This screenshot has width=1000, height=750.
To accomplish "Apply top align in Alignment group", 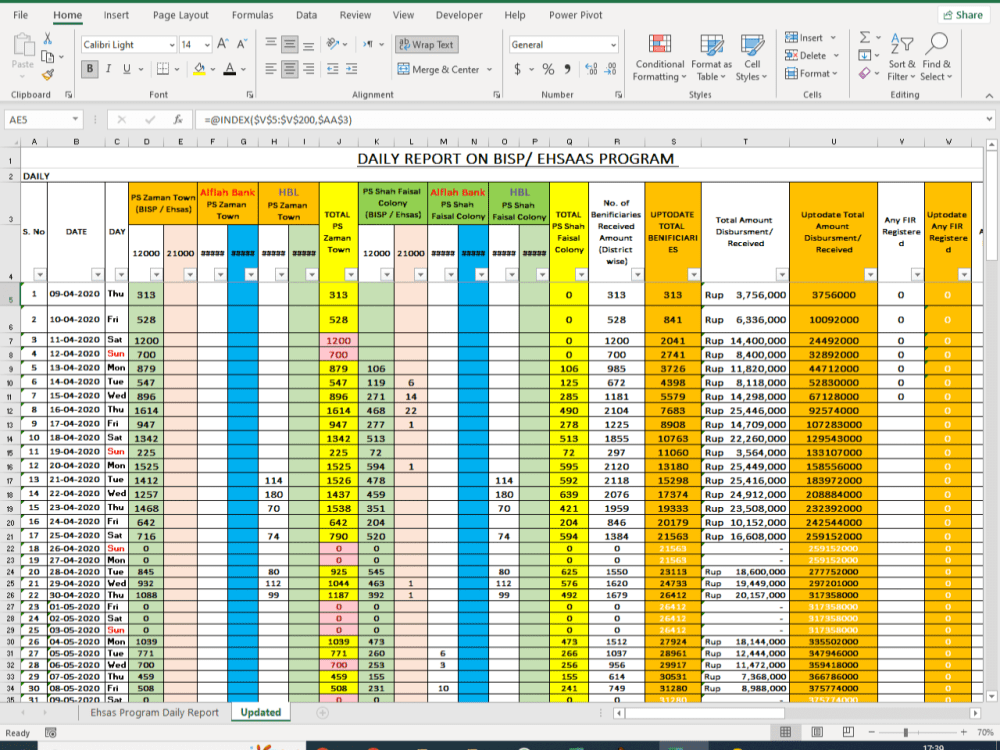I will [x=271, y=44].
